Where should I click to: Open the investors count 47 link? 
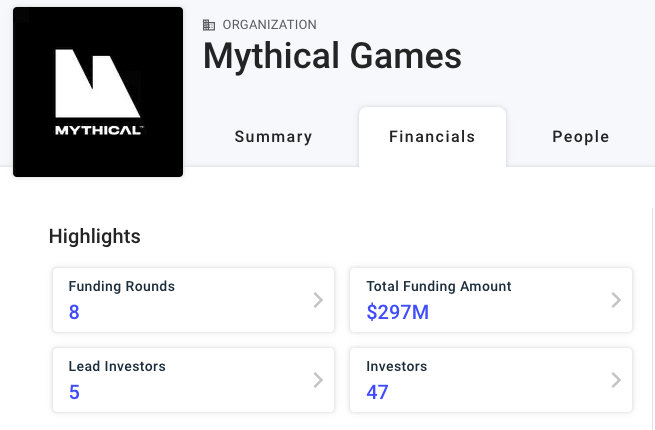[x=378, y=392]
